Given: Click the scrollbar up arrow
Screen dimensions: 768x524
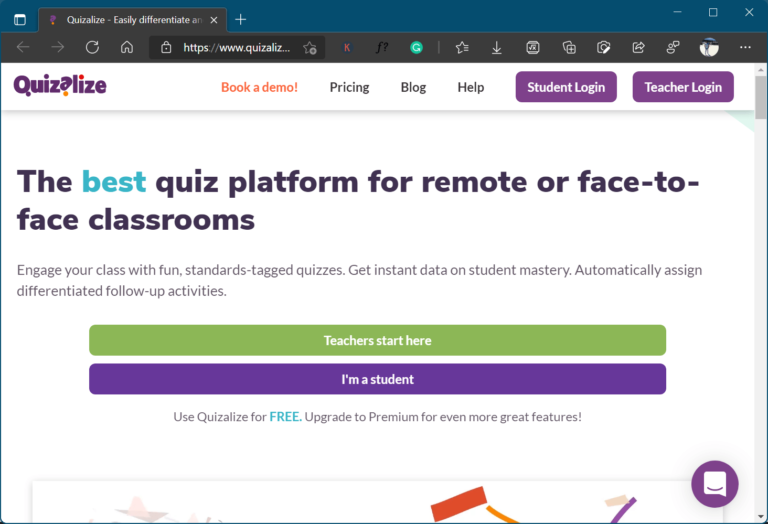Looking at the screenshot, I should pos(761,70).
